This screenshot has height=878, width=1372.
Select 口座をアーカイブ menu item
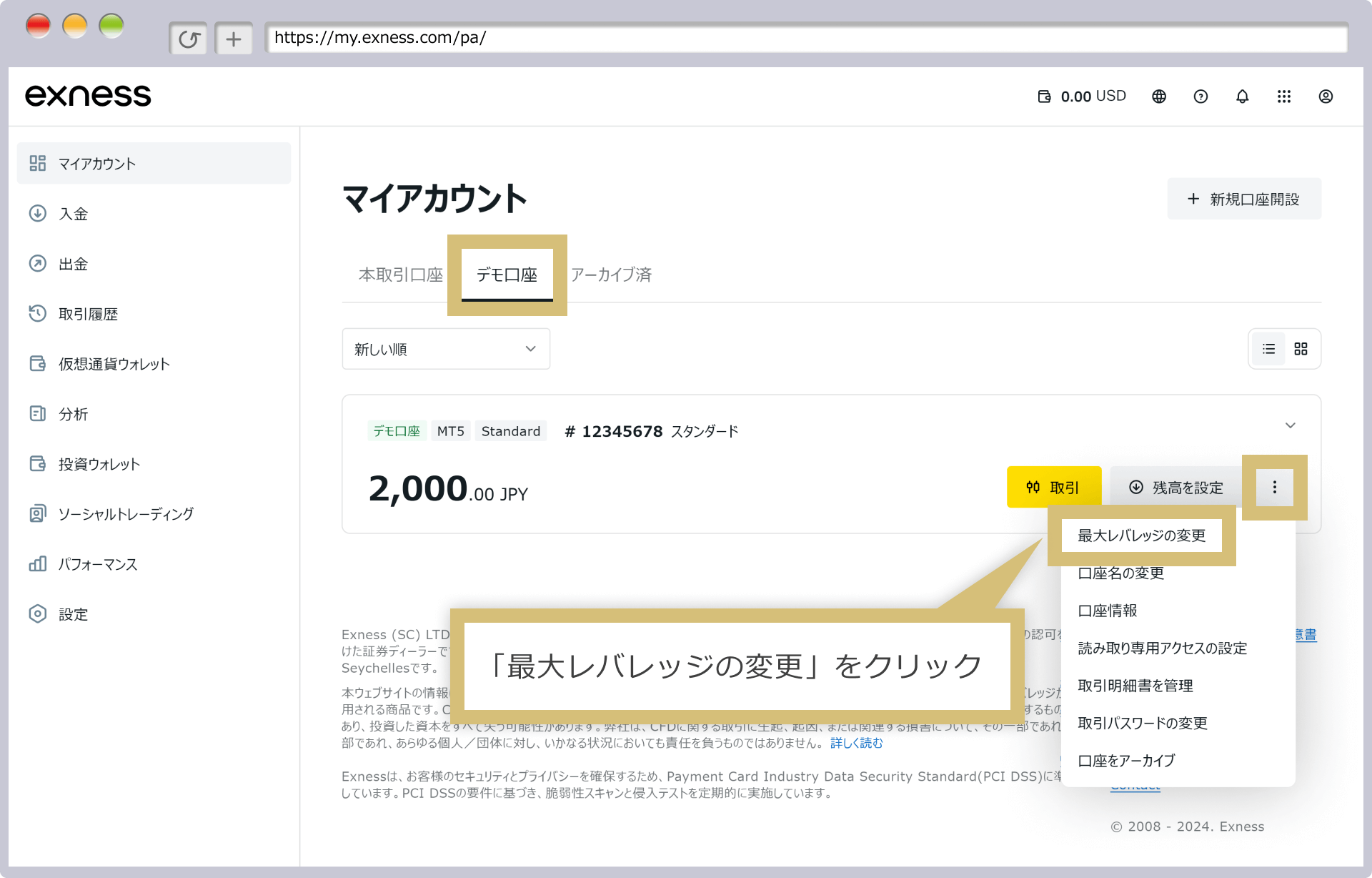pyautogui.click(x=1126, y=761)
